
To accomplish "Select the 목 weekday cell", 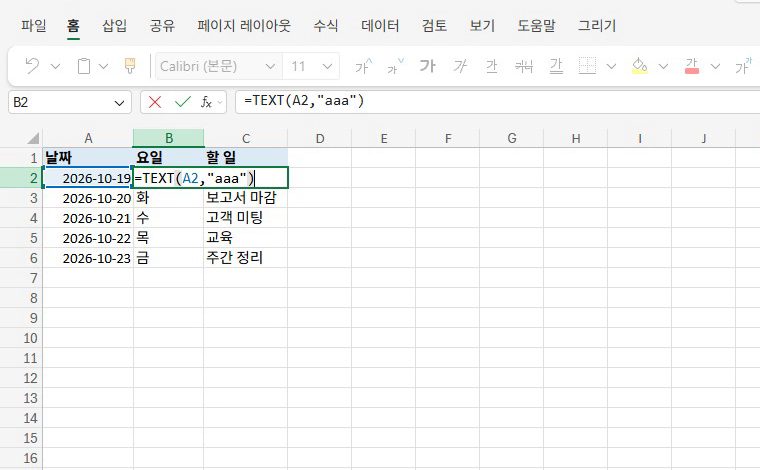I will pyautogui.click(x=169, y=238).
